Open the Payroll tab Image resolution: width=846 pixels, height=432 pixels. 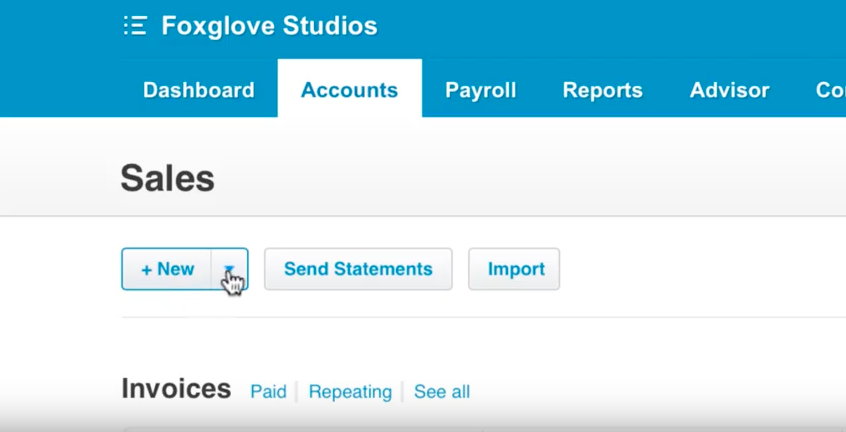(x=481, y=90)
